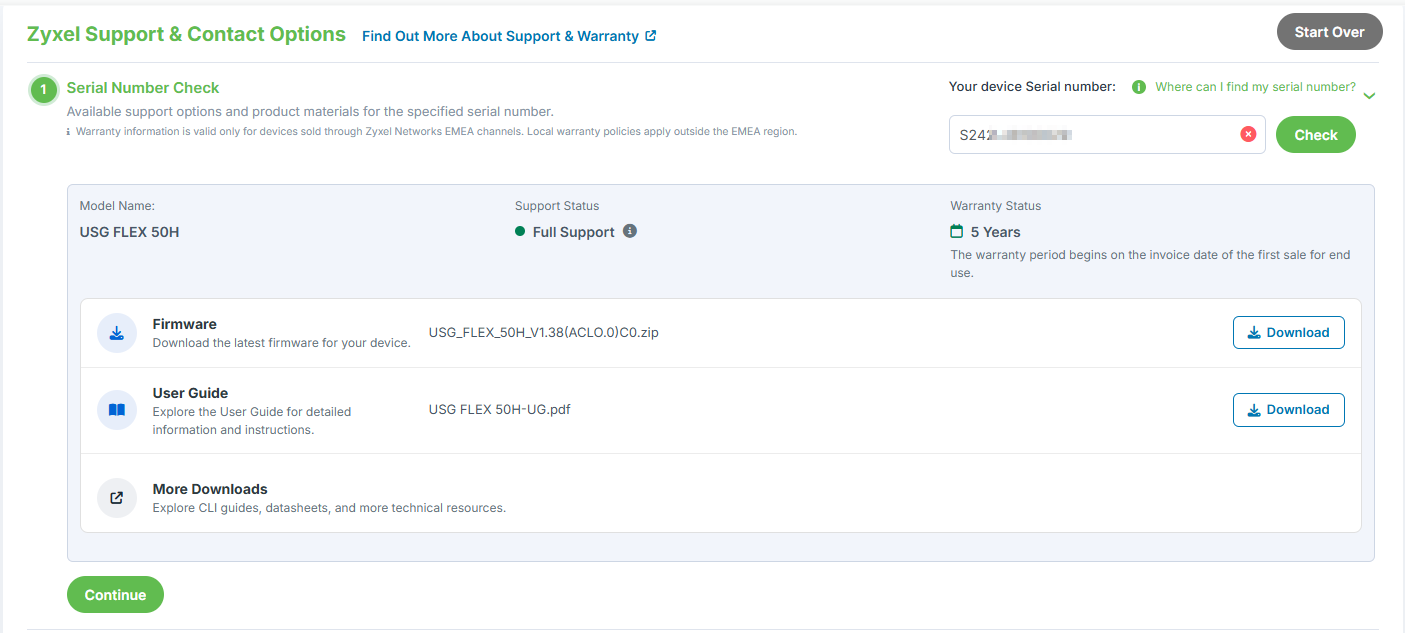Image resolution: width=1405 pixels, height=633 pixels.
Task: Click the green info icon beside serial number help
Action: click(x=1138, y=87)
